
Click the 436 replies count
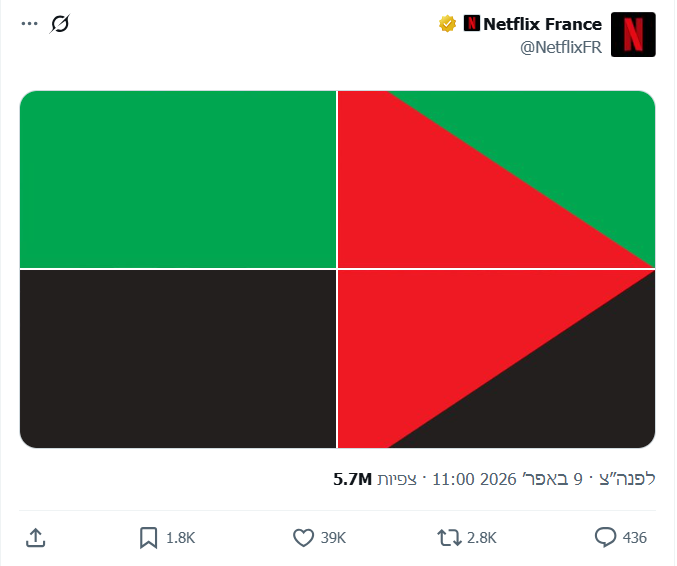635,537
